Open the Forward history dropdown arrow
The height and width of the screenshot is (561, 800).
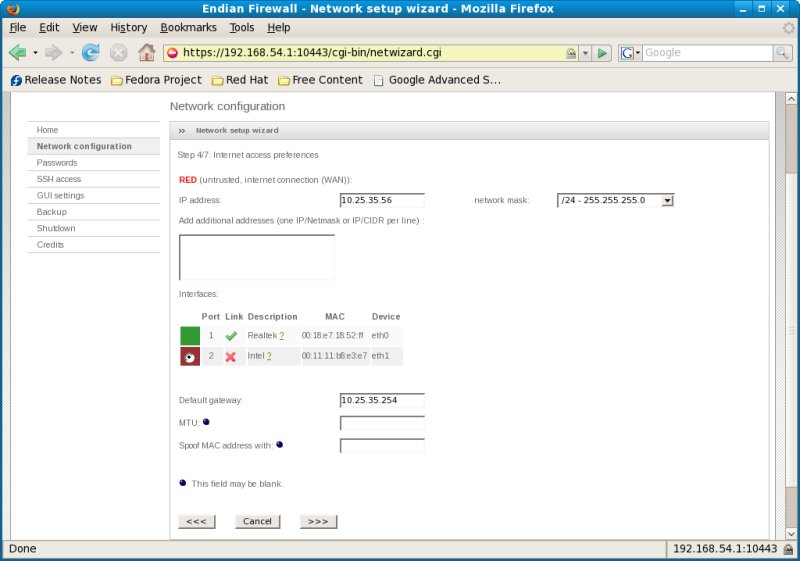pyautogui.click(x=71, y=53)
